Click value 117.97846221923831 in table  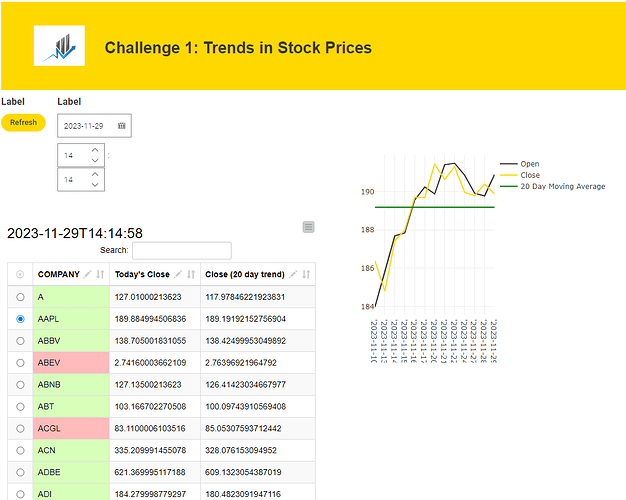click(x=245, y=297)
